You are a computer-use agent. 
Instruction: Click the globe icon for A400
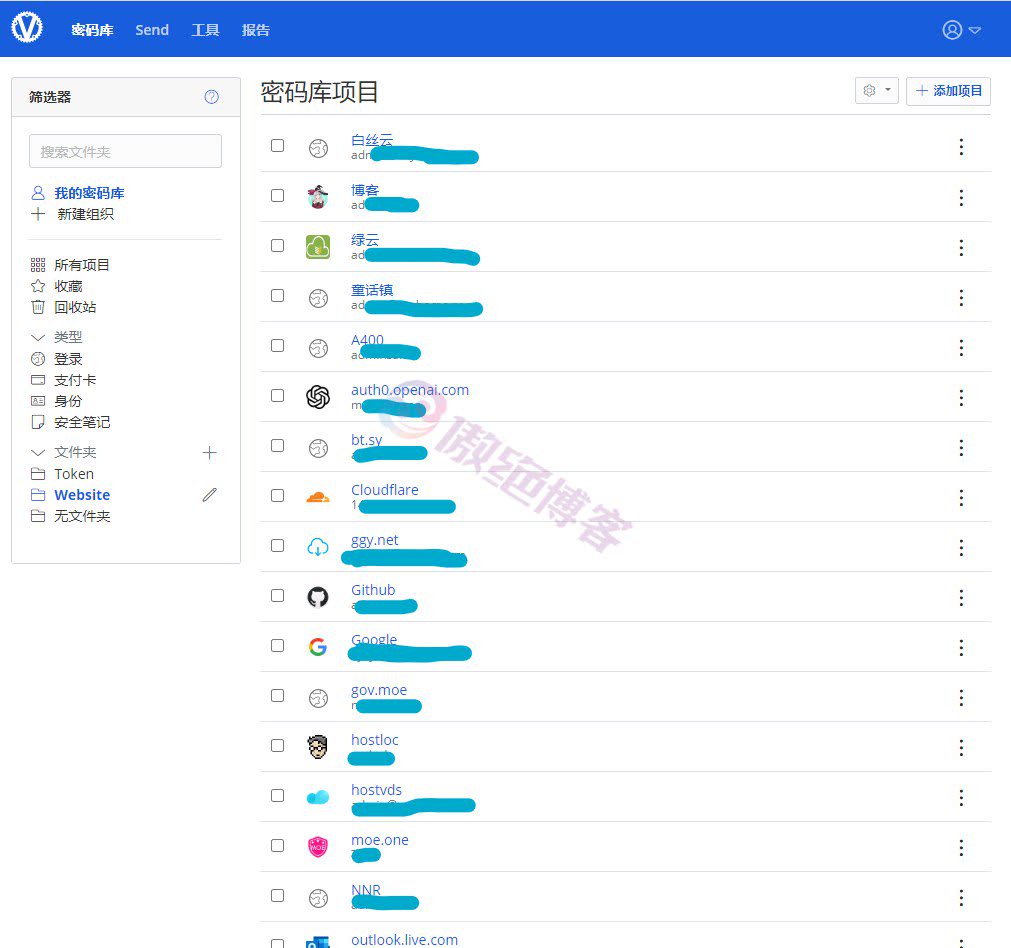coord(318,348)
